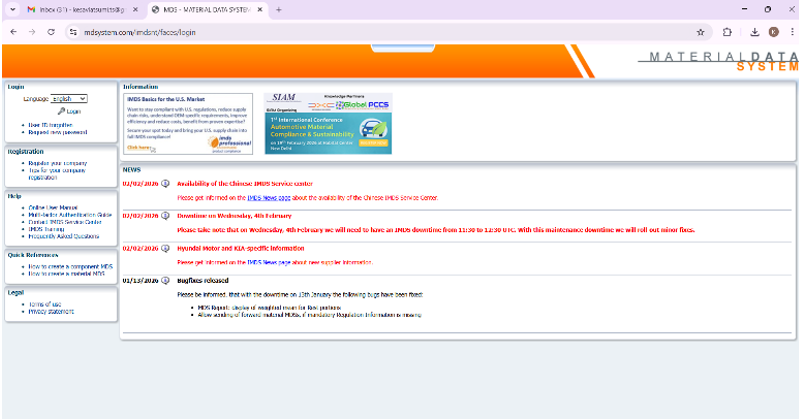Click the Login key icon
The image size is (799, 419).
[61, 111]
